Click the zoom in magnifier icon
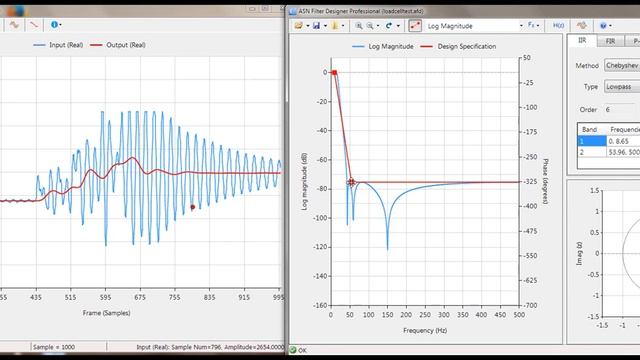 coord(358,26)
